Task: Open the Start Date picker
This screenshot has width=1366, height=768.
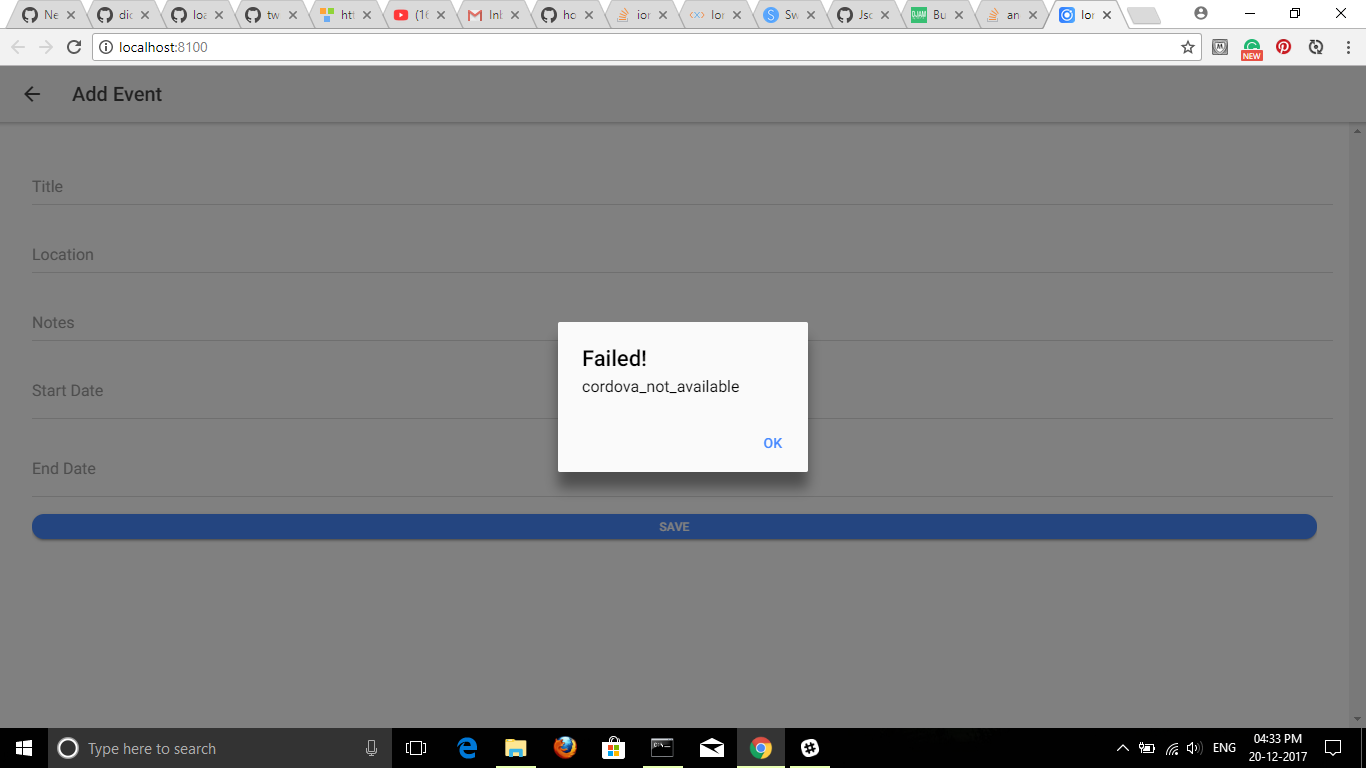Action: coord(682,391)
